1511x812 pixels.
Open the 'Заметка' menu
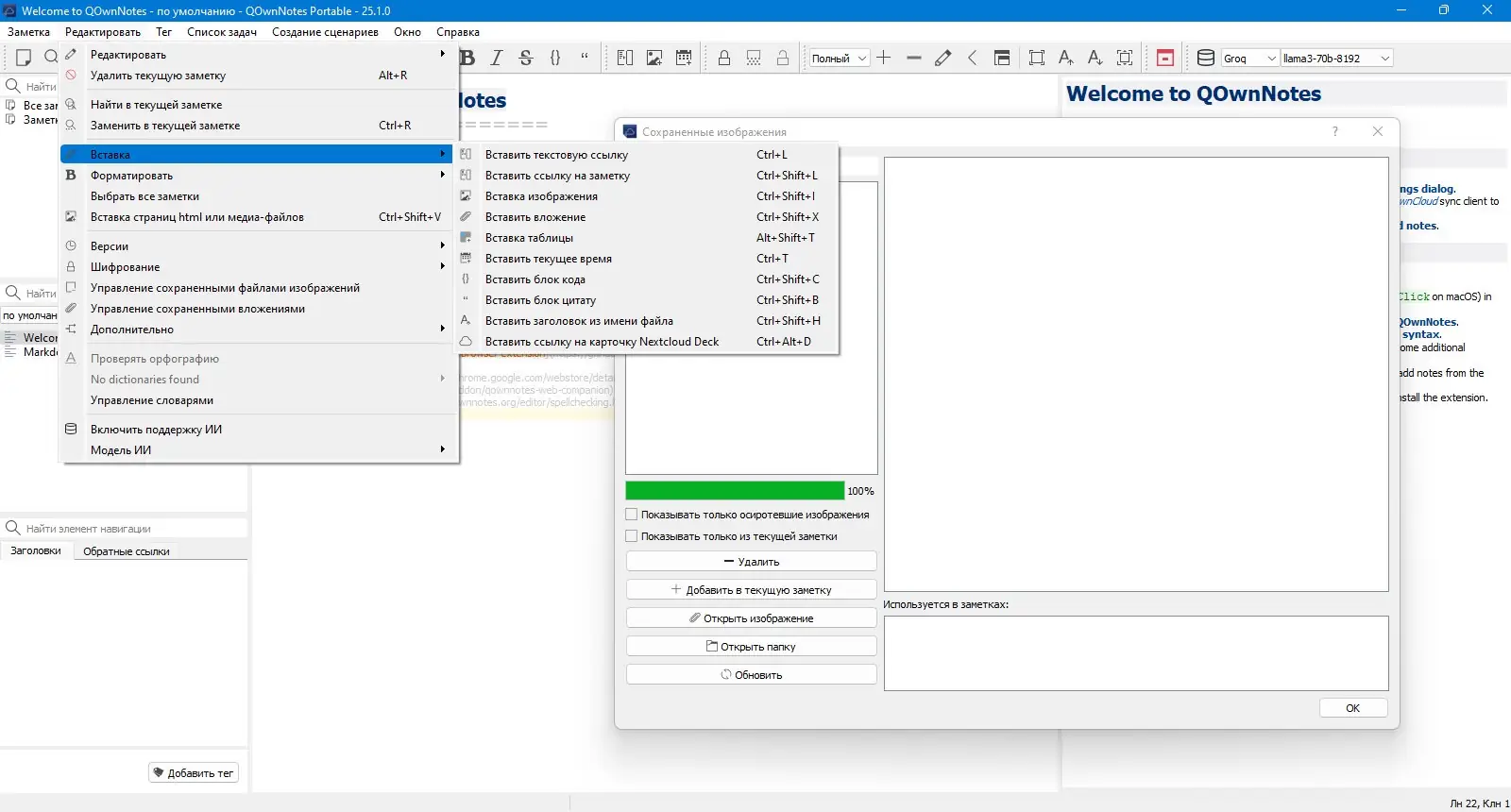pyautogui.click(x=28, y=32)
